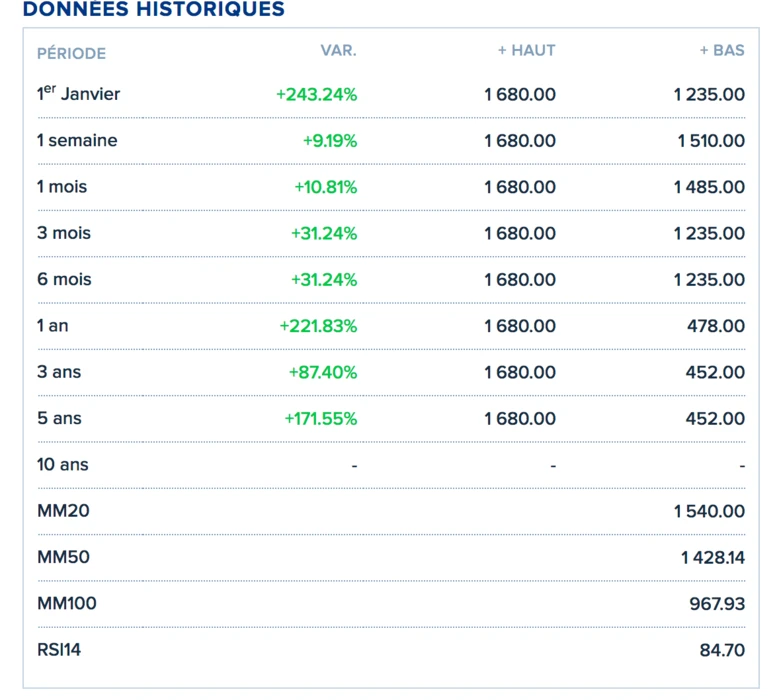Click the RSI14 value 84.70

pyautogui.click(x=722, y=650)
